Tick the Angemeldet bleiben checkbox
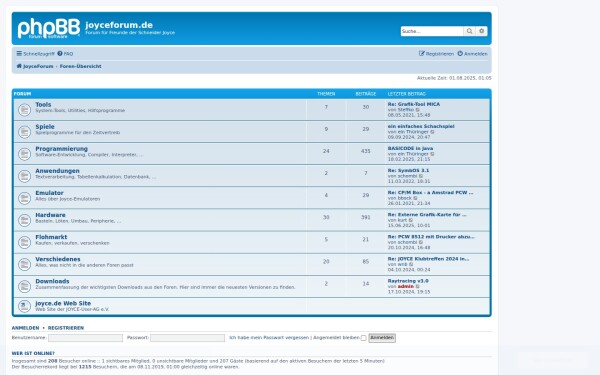 point(364,338)
